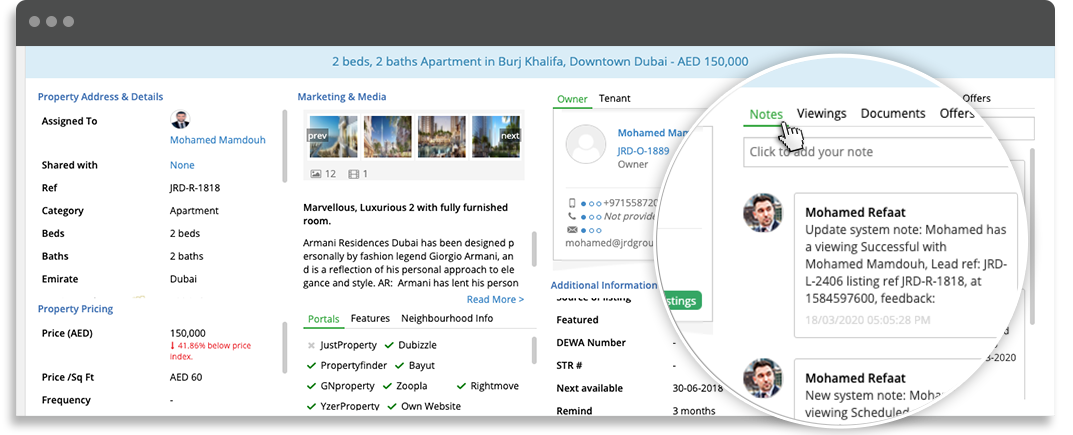Select the Documents tab
The width and height of the screenshot is (1073, 435).
pos(893,114)
